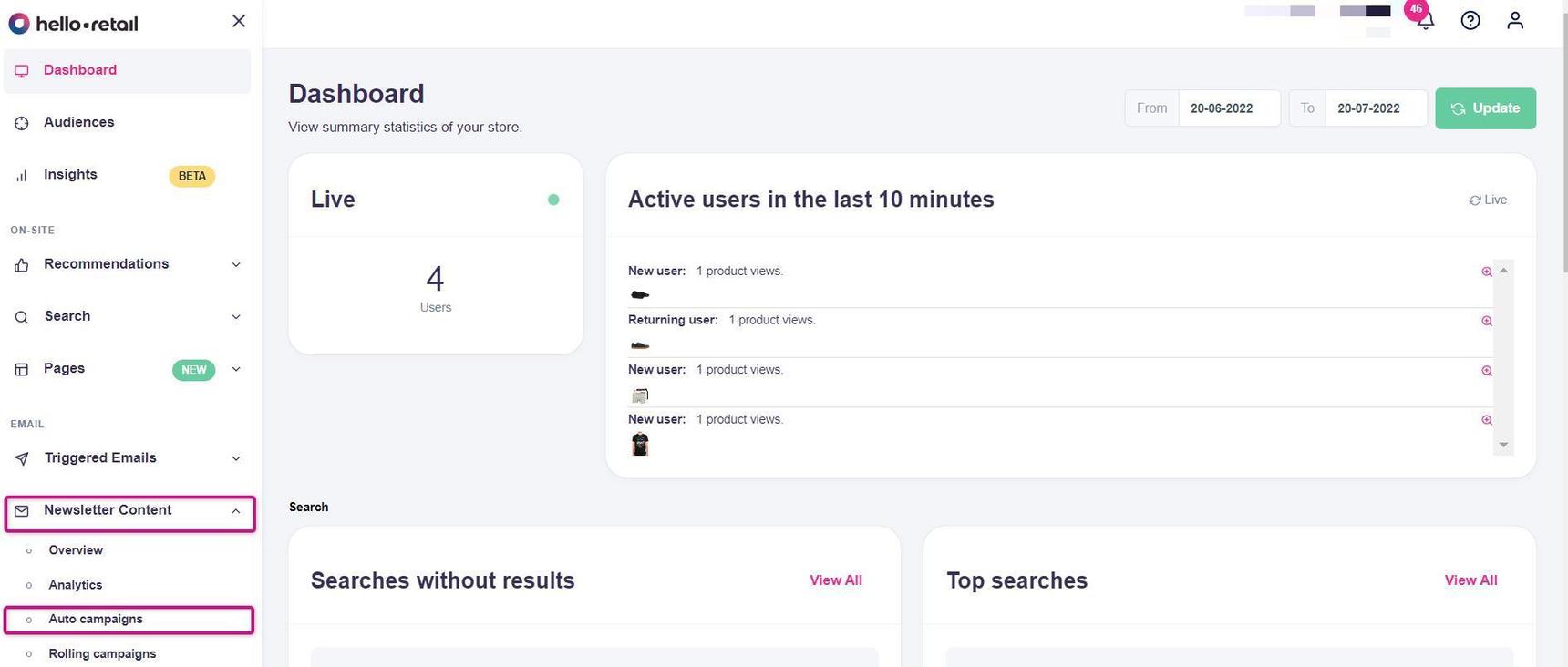Expand the Recommendations menu chevron
The height and width of the screenshot is (667, 1568).
pyautogui.click(x=236, y=265)
